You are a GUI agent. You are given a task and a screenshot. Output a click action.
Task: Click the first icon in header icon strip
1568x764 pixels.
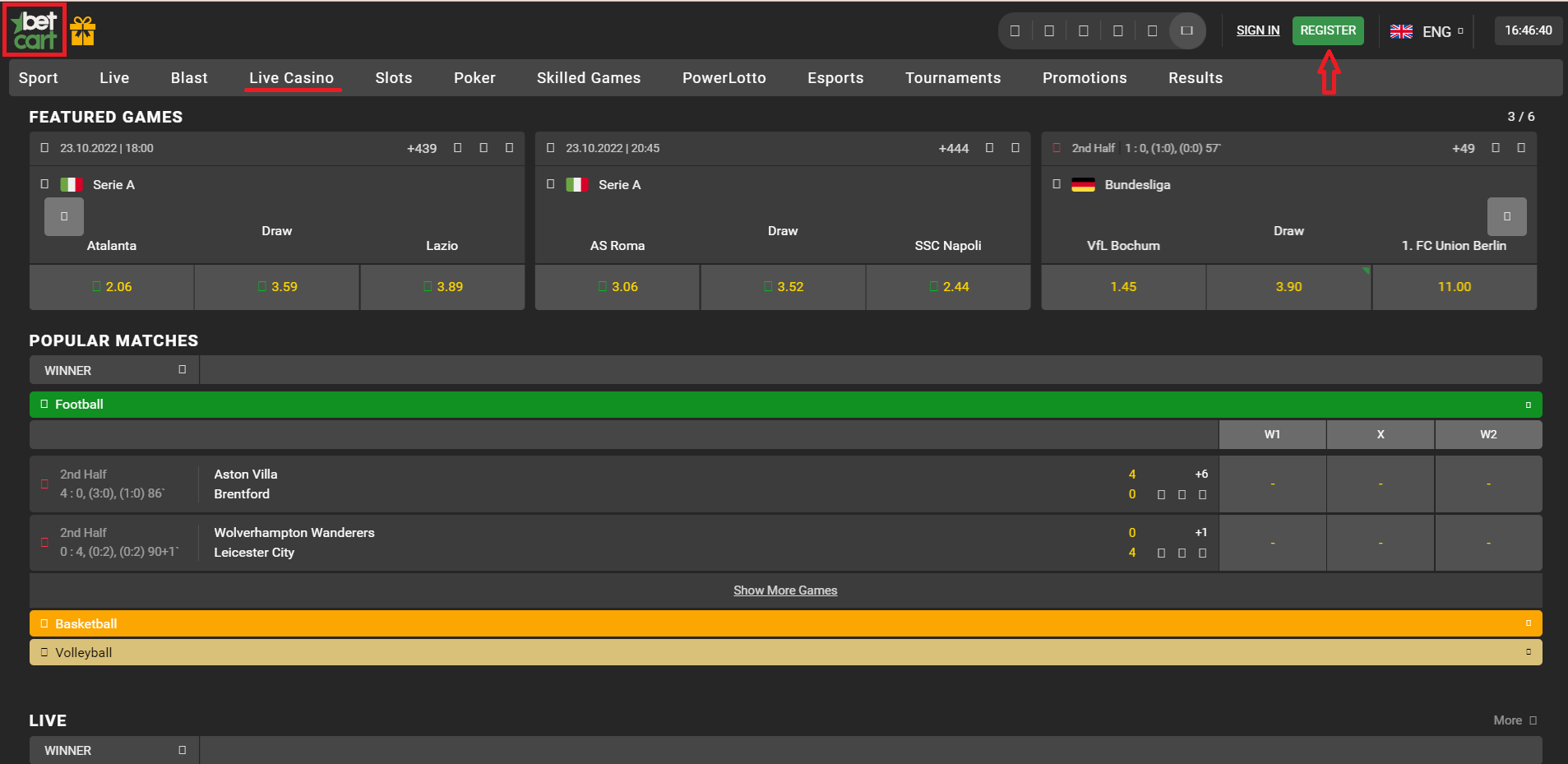click(x=1015, y=31)
